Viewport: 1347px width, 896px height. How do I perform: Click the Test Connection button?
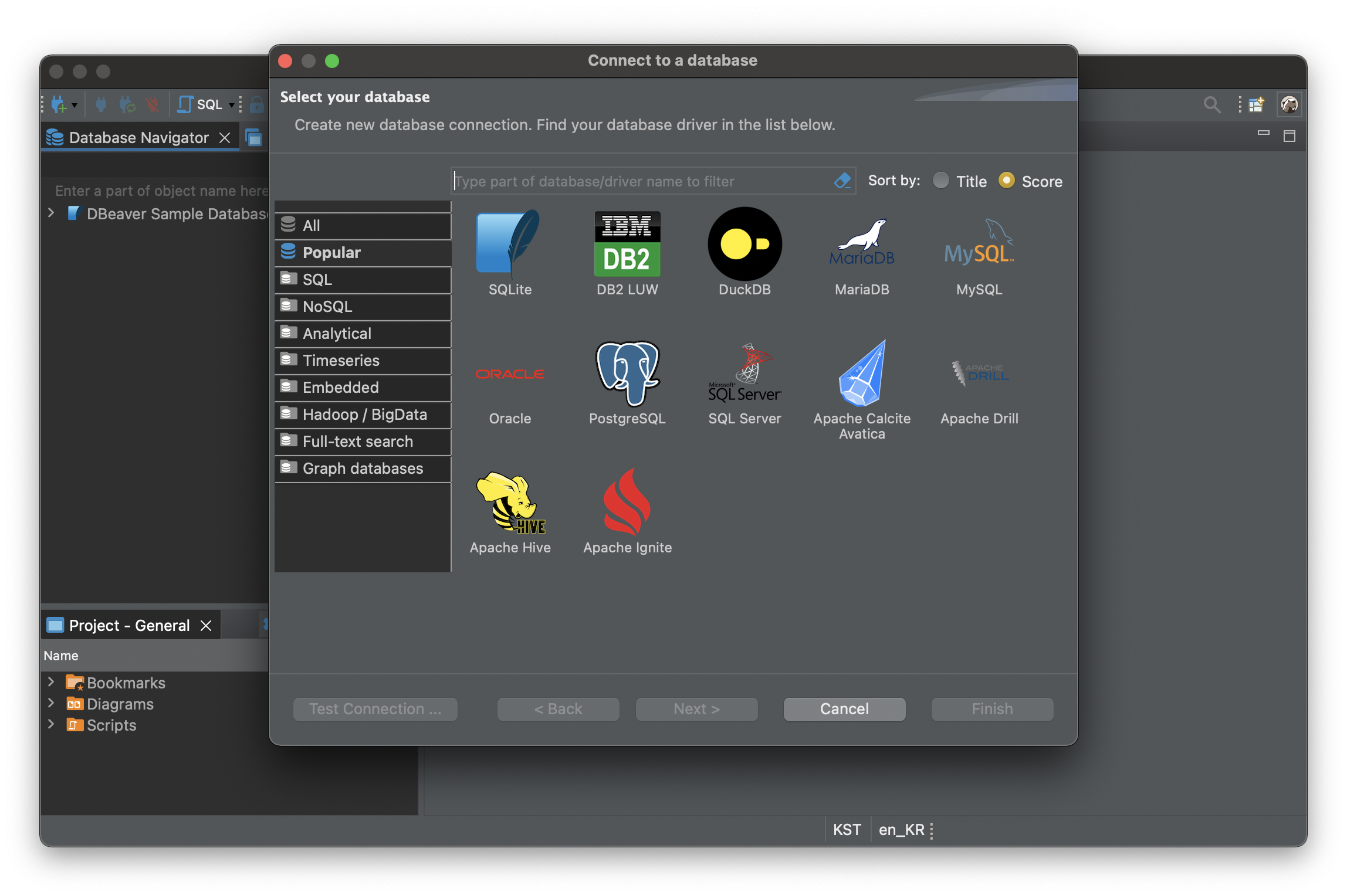tap(375, 709)
